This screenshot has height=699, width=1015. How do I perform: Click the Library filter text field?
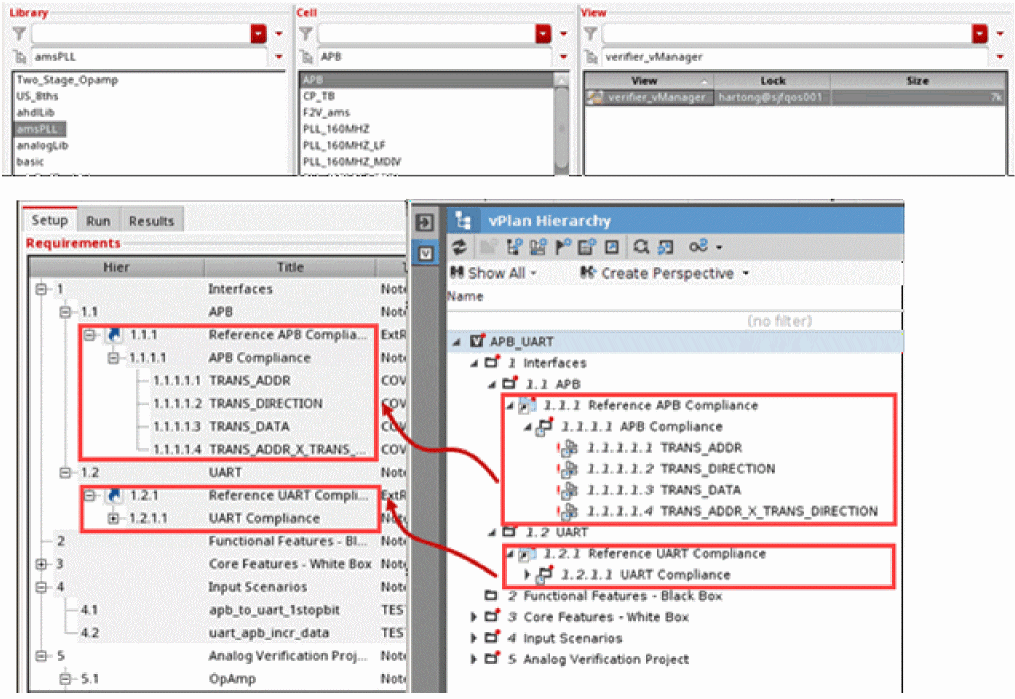[x=141, y=34]
